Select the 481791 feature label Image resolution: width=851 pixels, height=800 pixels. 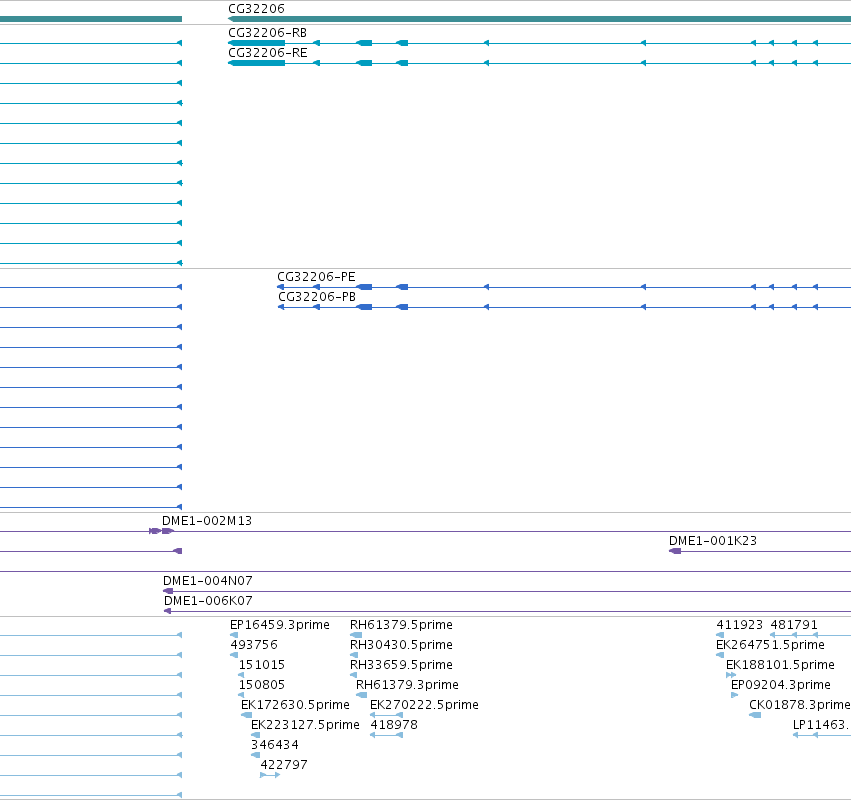click(794, 625)
